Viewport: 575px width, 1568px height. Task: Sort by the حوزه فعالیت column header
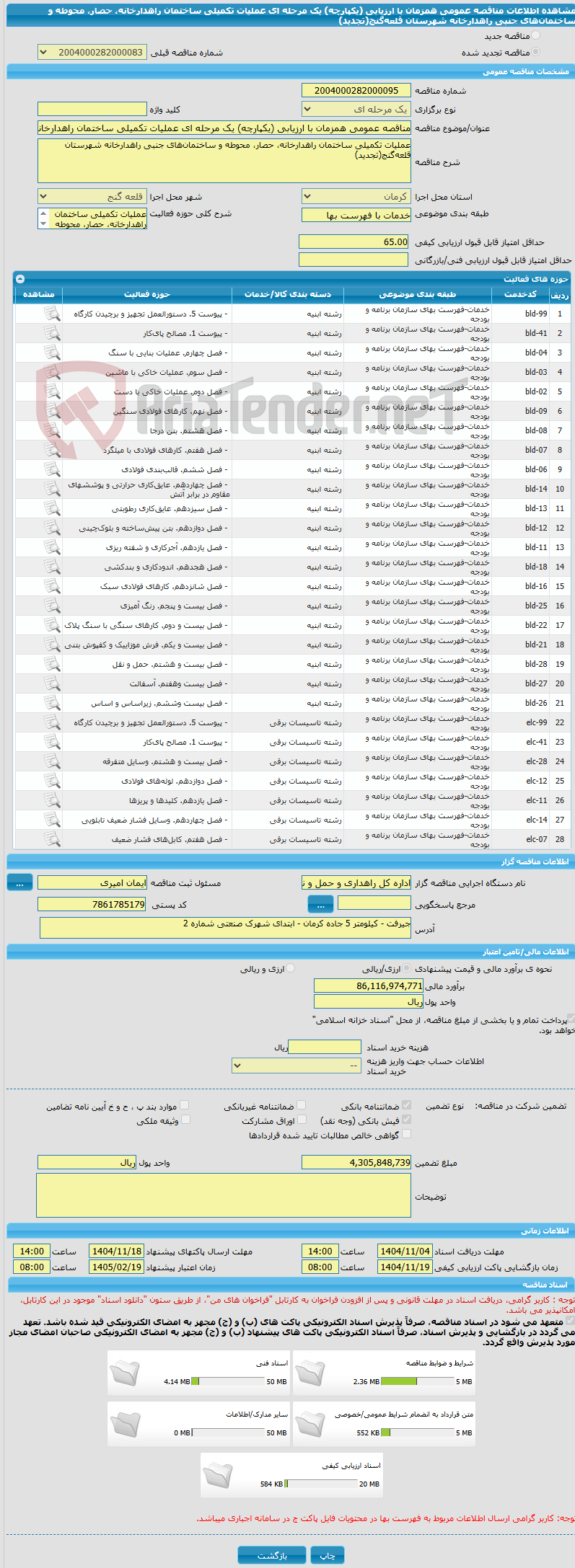[147, 294]
